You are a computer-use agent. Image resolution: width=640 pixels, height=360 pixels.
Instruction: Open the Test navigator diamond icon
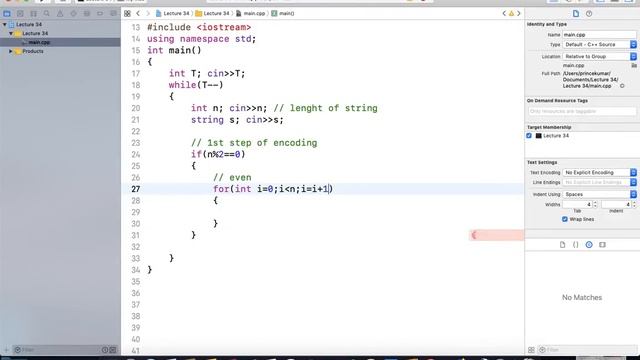coord(73,13)
